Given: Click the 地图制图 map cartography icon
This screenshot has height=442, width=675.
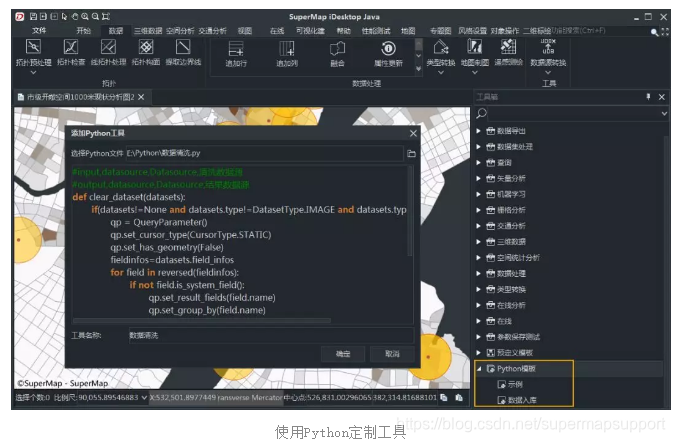Looking at the screenshot, I should pyautogui.click(x=474, y=46).
